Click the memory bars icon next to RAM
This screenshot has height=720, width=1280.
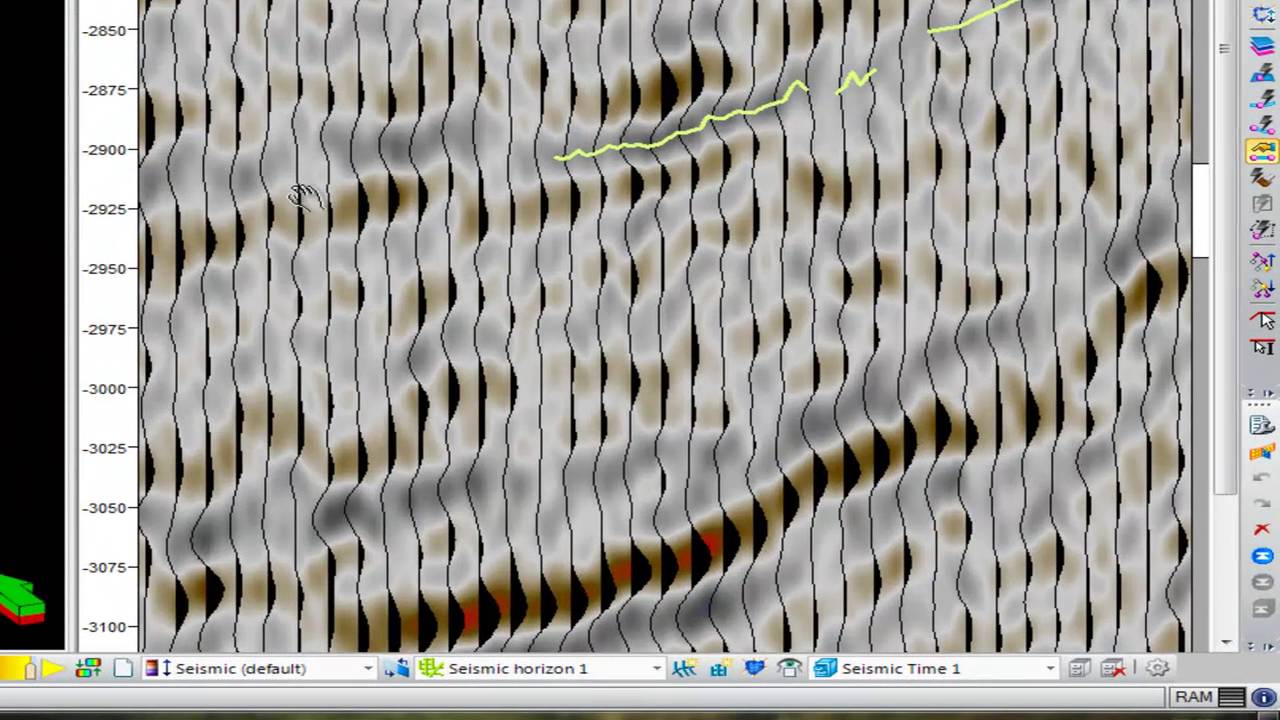coord(1232,697)
